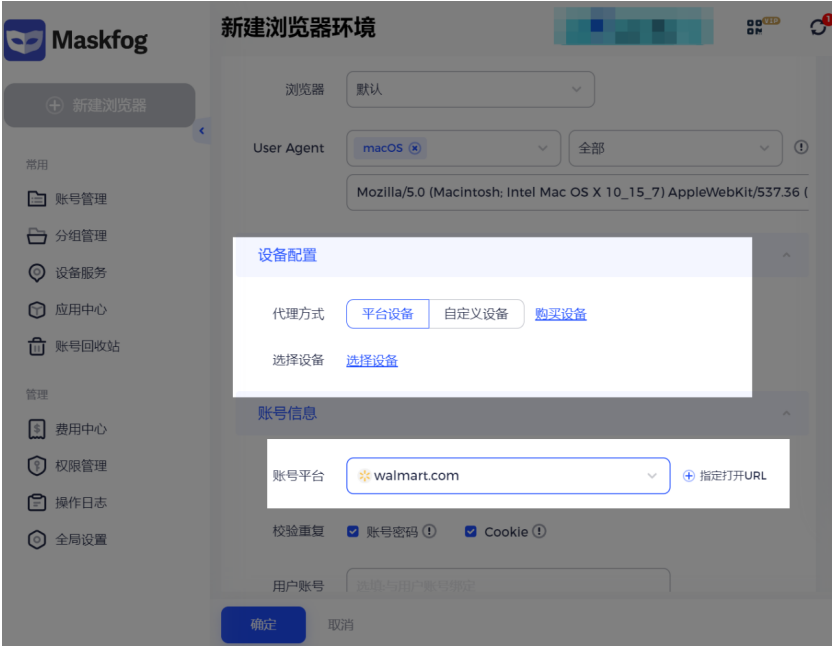Click the 权限管理 shield icon
The height and width of the screenshot is (646, 832).
click(37, 466)
